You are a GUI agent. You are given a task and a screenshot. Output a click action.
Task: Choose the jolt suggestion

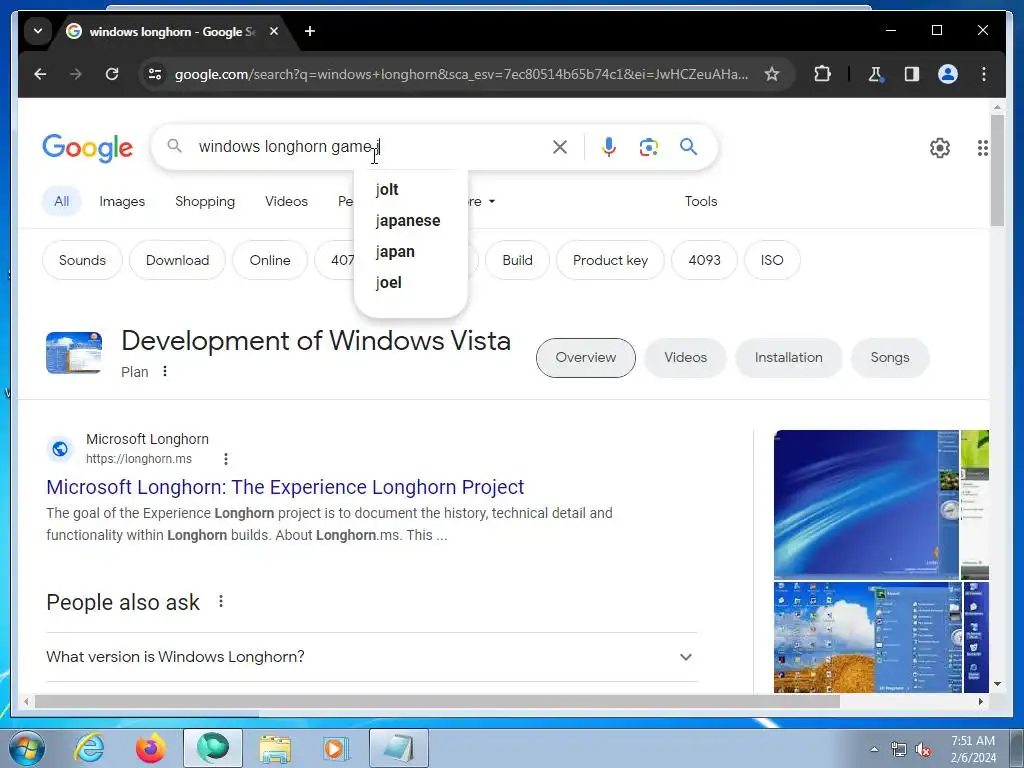point(411,189)
